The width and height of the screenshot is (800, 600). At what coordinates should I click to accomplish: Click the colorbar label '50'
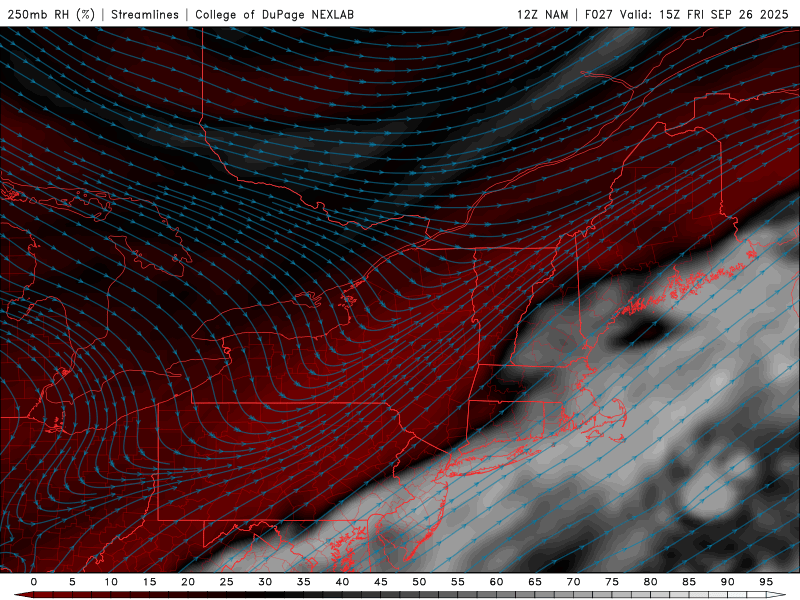pos(419,582)
